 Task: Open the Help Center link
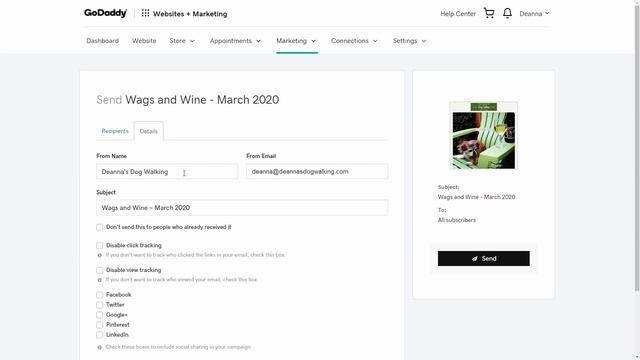tap(458, 13)
